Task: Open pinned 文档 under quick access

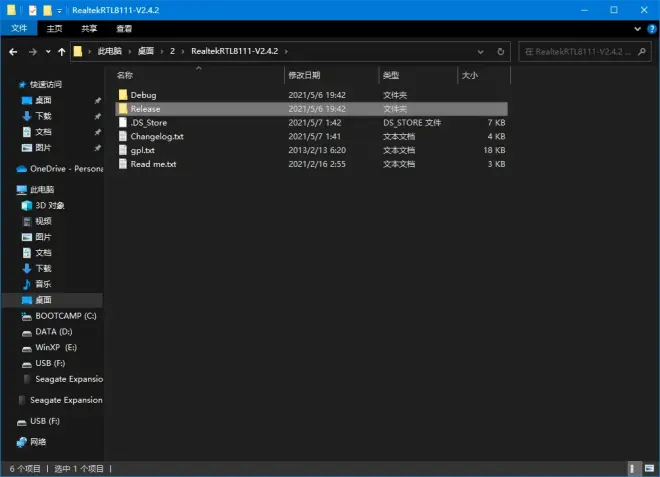Action: tap(43, 132)
